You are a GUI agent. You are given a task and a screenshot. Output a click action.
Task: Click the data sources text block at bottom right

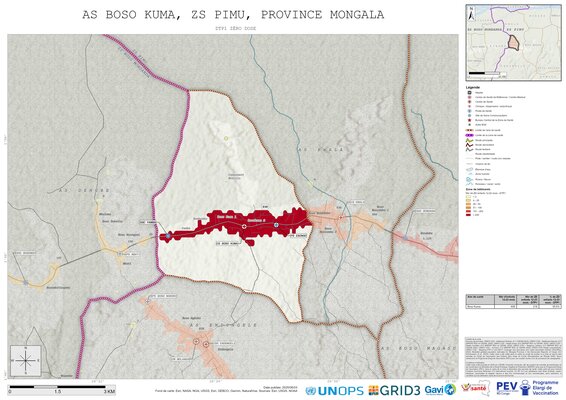tap(513, 357)
